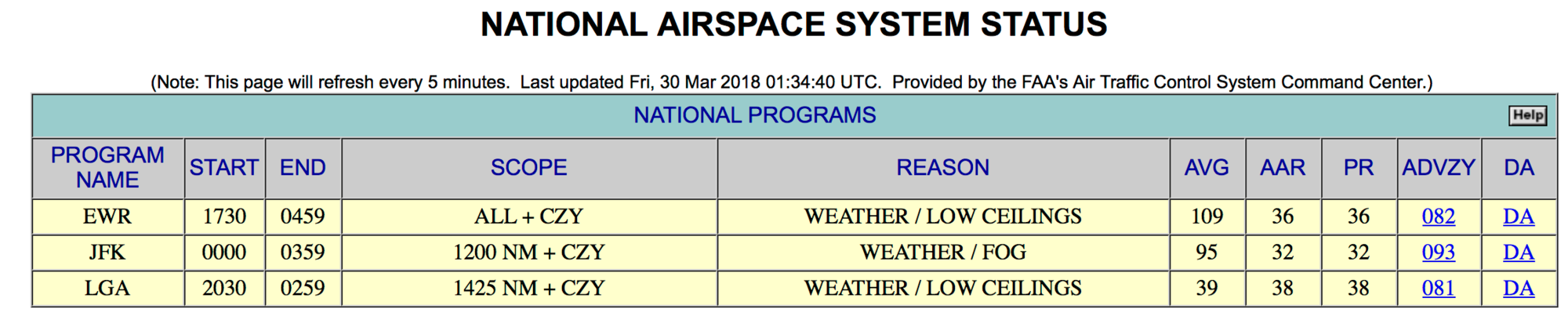Click the AVG column header
Viewport: 1568px width, 331px height.
1207,168
